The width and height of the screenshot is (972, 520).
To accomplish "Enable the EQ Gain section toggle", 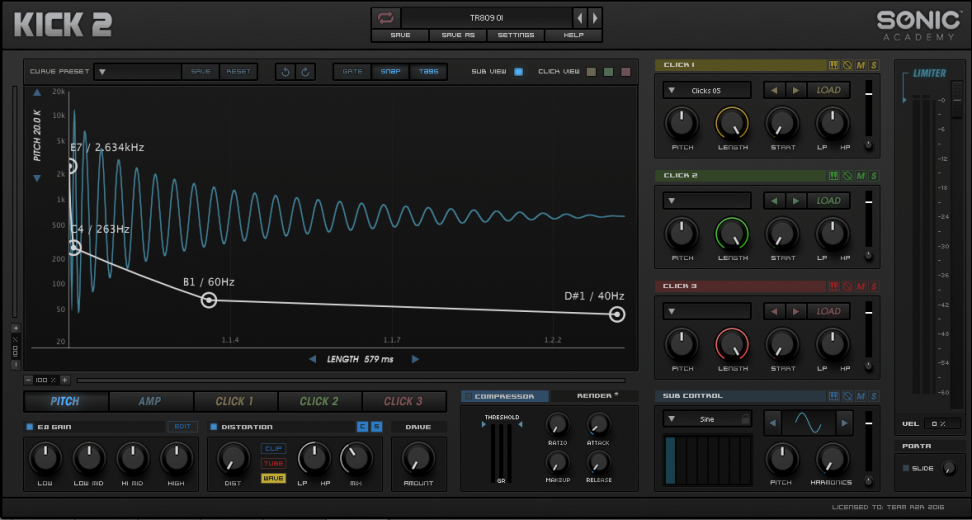I will 30,427.
